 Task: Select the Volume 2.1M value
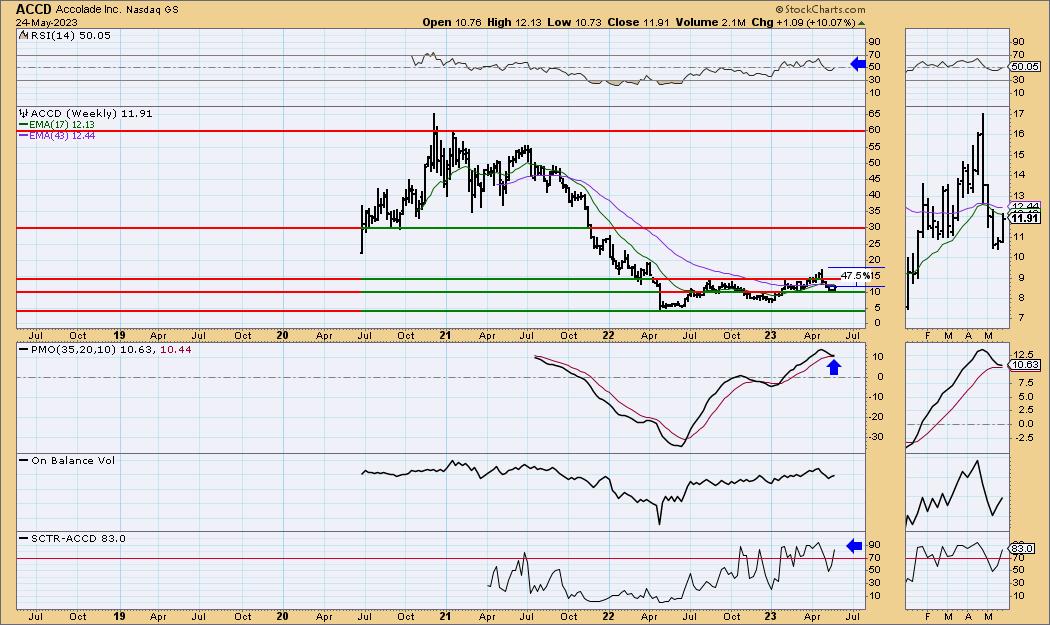[710, 22]
